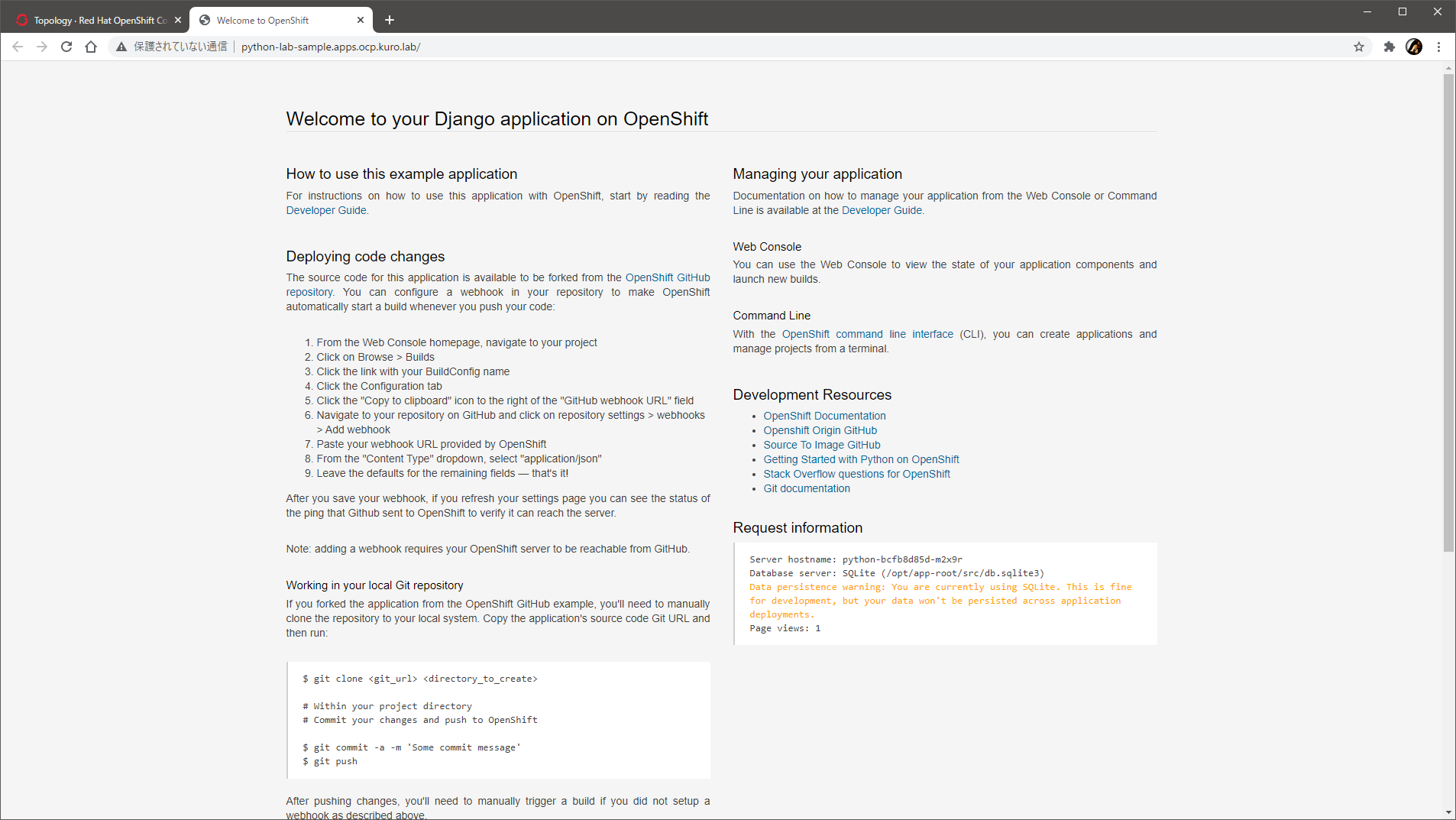Reload the current page

(x=66, y=47)
